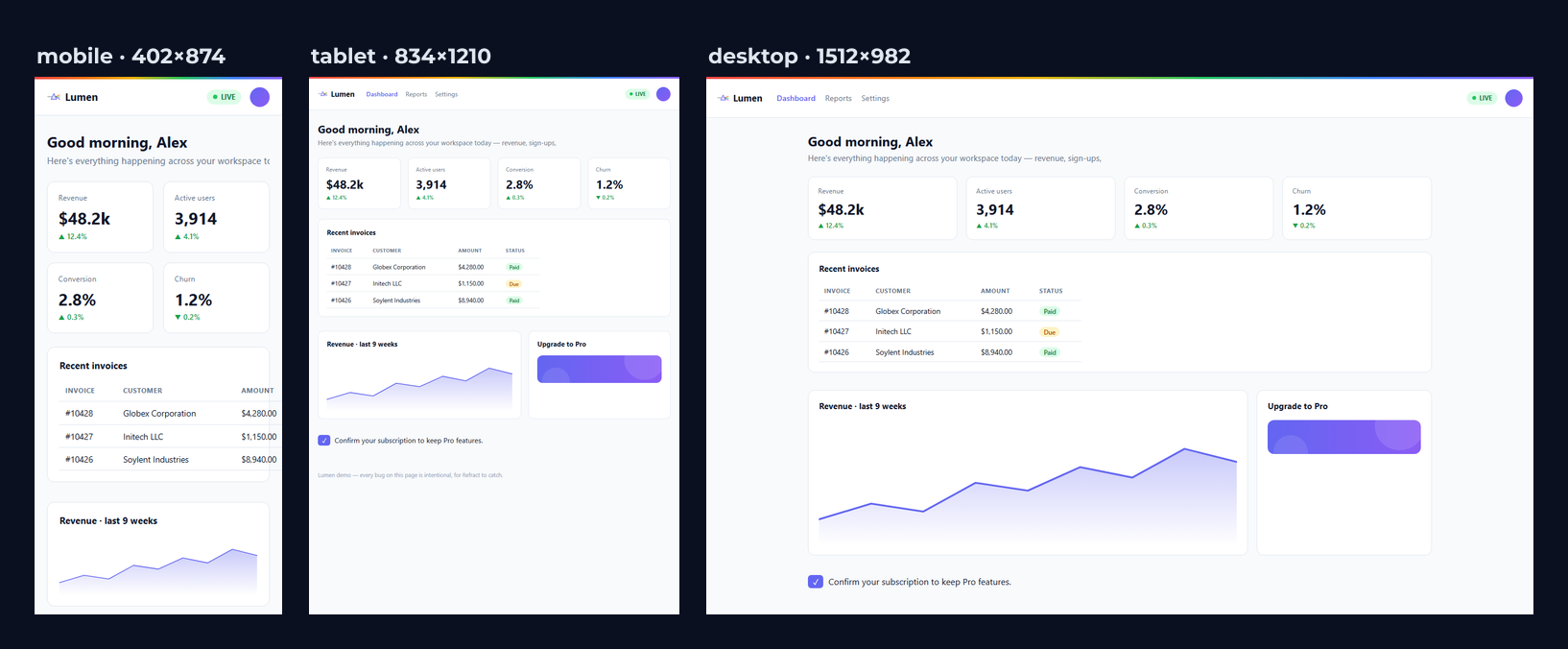The image size is (1568, 649).
Task: Click the LIVE status badge in mobile view
Action: pos(224,97)
